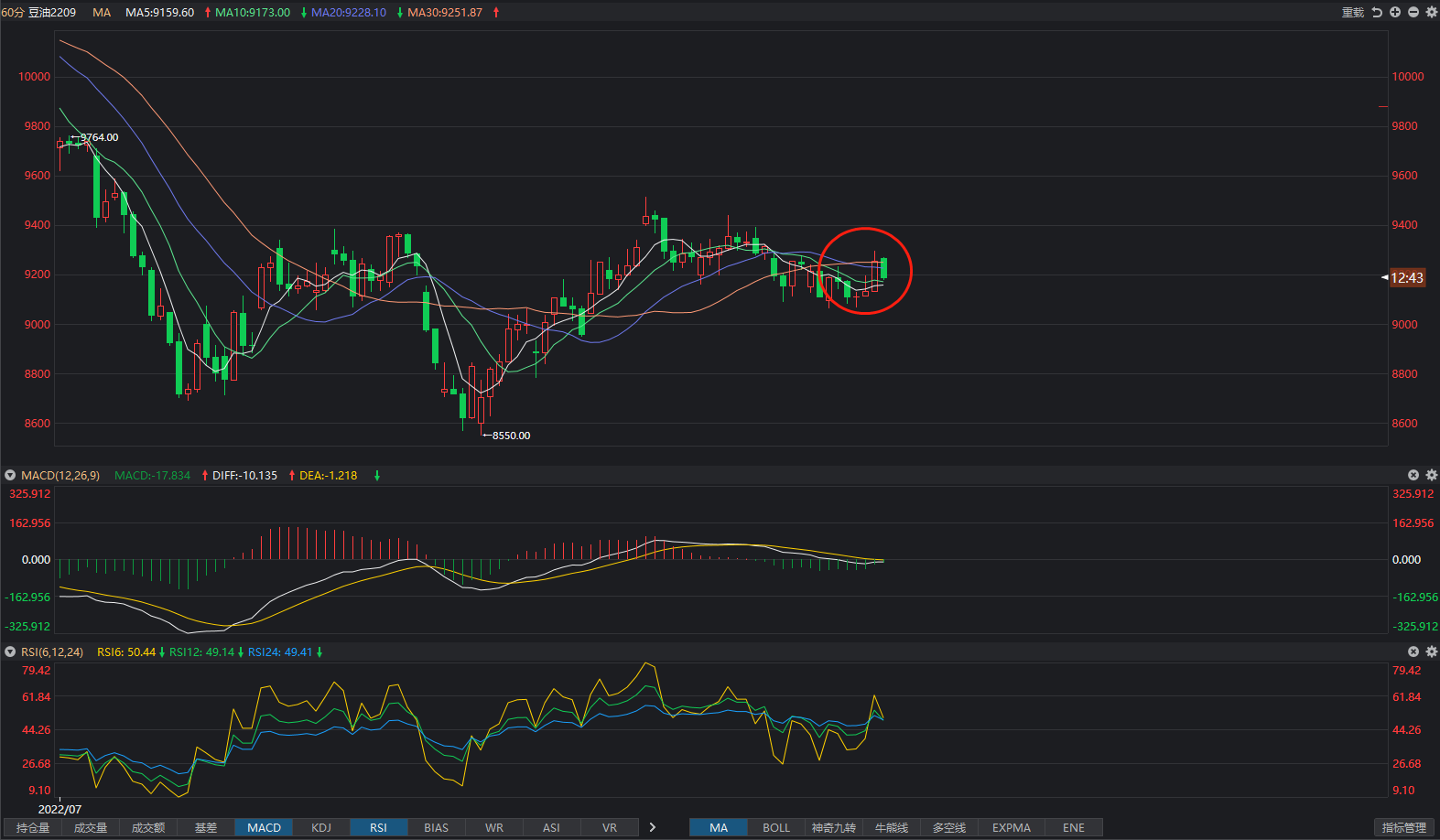Image resolution: width=1440 pixels, height=840 pixels.
Task: Click the 2022/07 date axis label
Action: pos(60,809)
